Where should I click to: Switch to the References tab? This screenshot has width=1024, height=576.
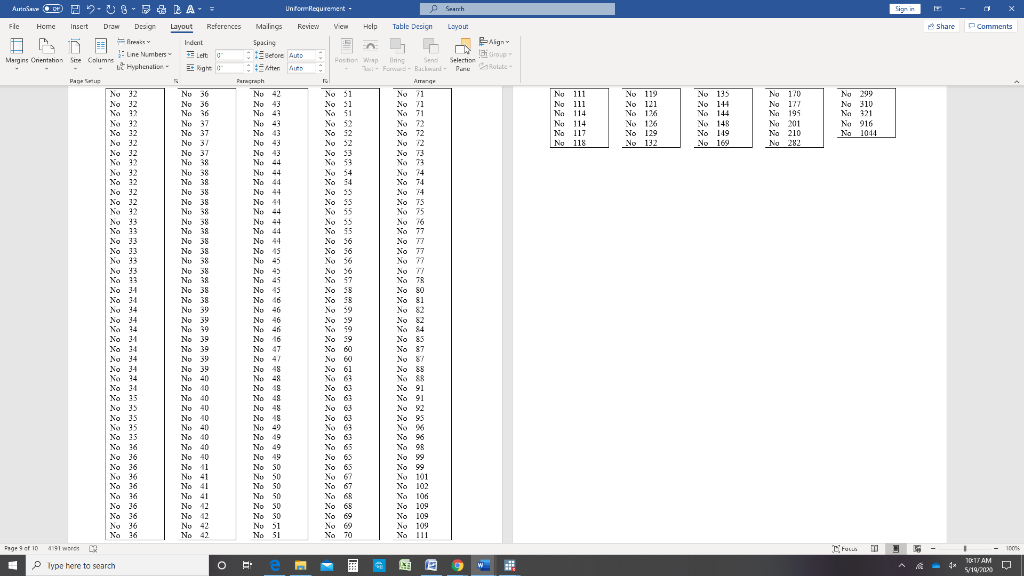(x=223, y=26)
